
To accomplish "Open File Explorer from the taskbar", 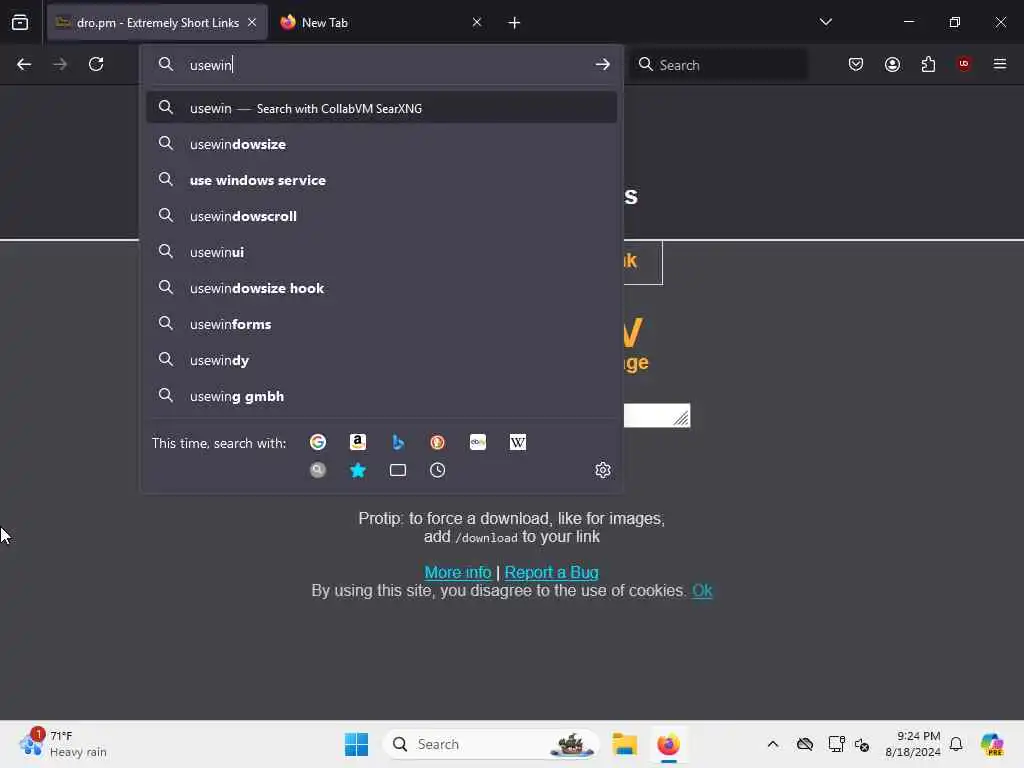I will click(624, 744).
